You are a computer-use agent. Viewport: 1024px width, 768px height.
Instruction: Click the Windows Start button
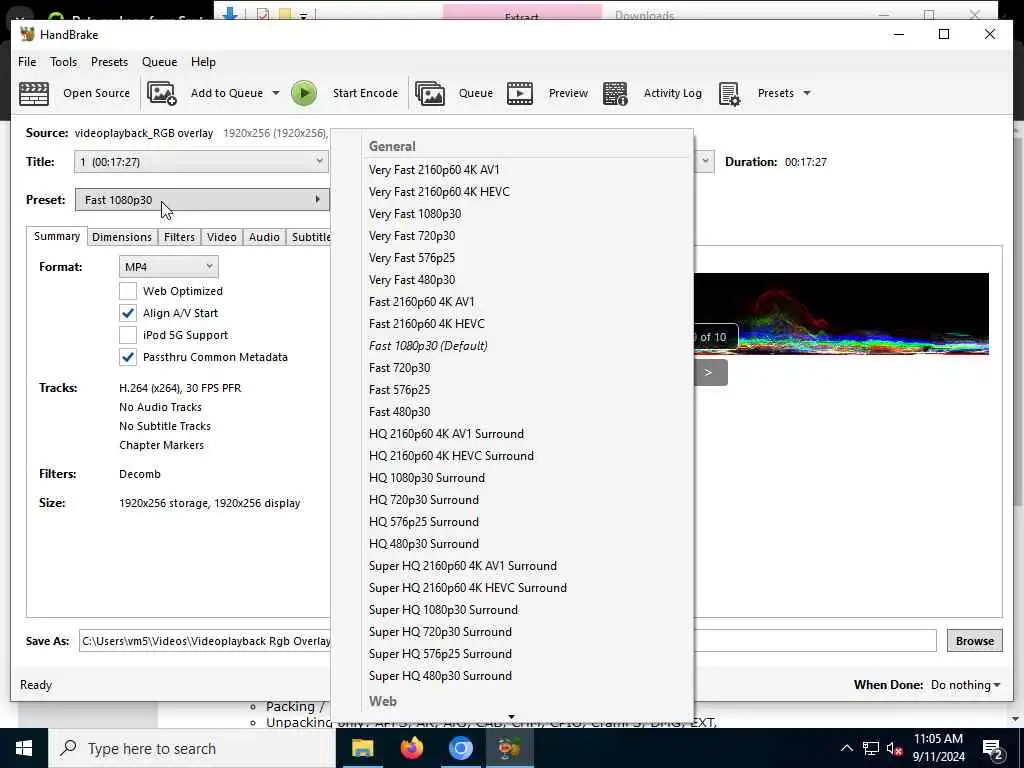24,748
